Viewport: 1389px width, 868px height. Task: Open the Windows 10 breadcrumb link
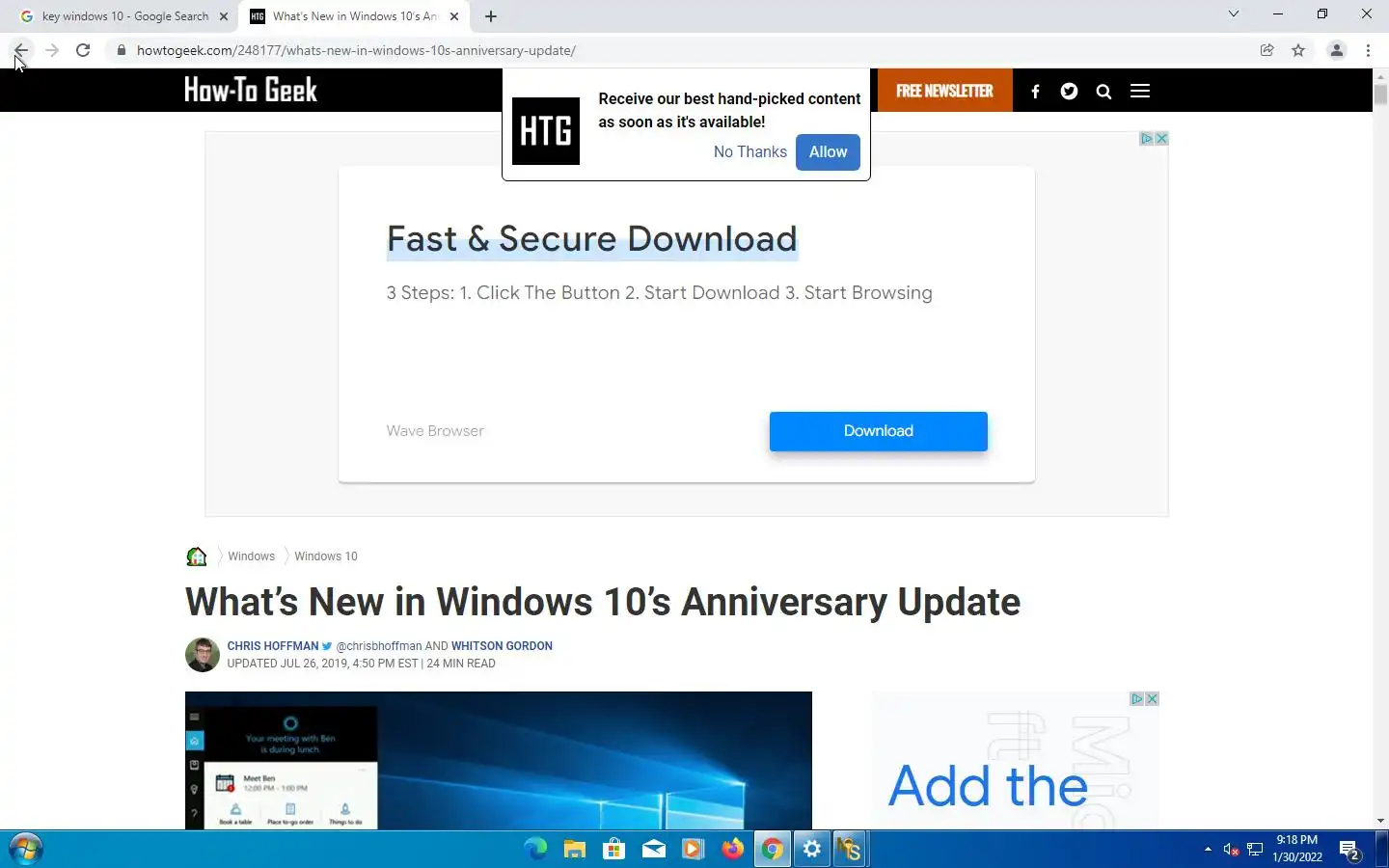click(x=326, y=556)
